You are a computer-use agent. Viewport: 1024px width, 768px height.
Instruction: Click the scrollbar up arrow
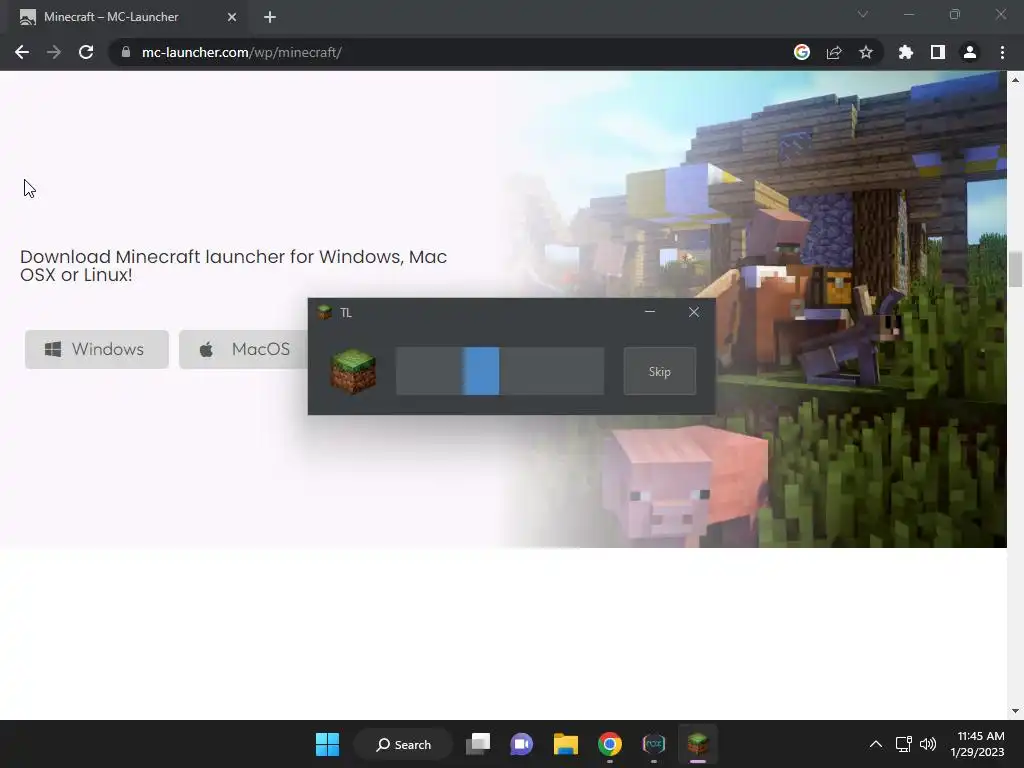pyautogui.click(x=1015, y=80)
